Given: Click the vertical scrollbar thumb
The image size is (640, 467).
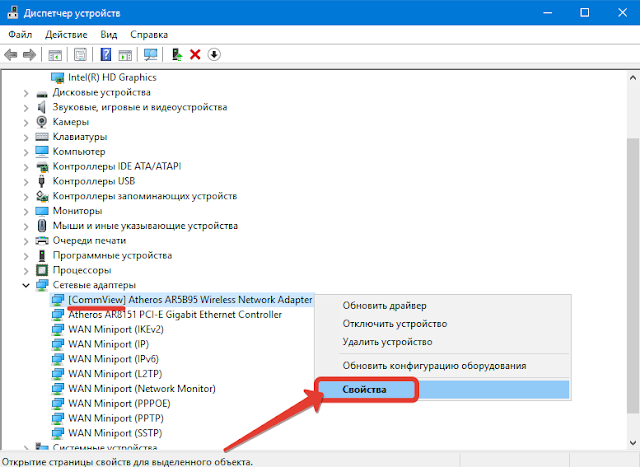Looking at the screenshot, I should [x=633, y=276].
